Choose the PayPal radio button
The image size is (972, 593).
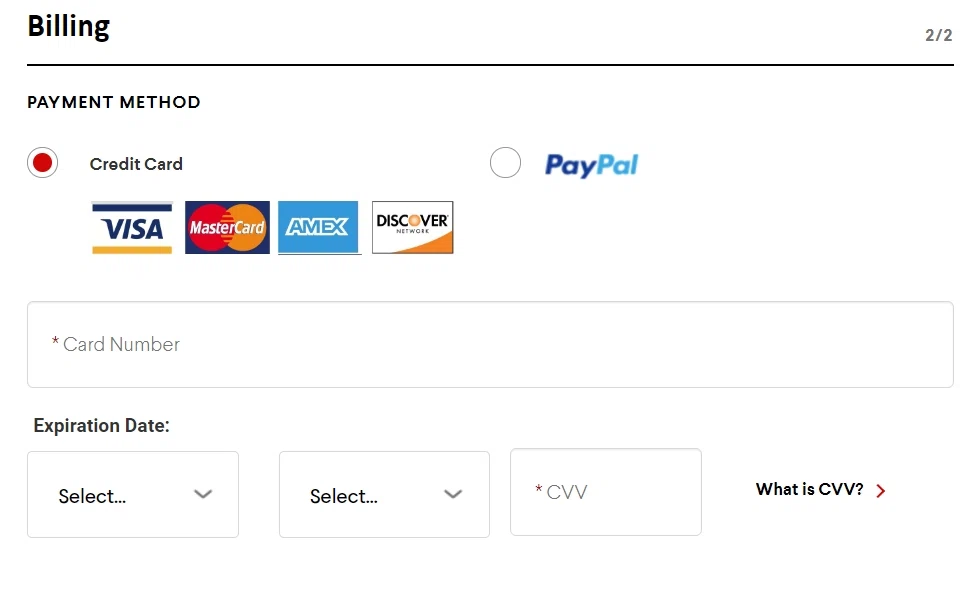[505, 163]
